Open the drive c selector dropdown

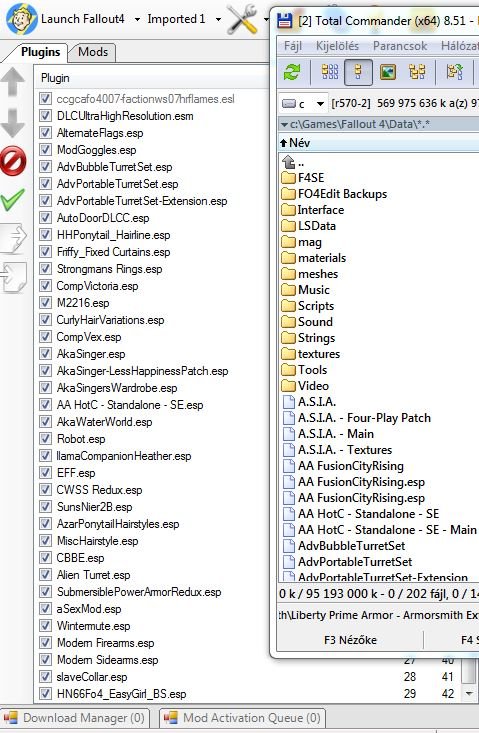pyautogui.click(x=320, y=103)
